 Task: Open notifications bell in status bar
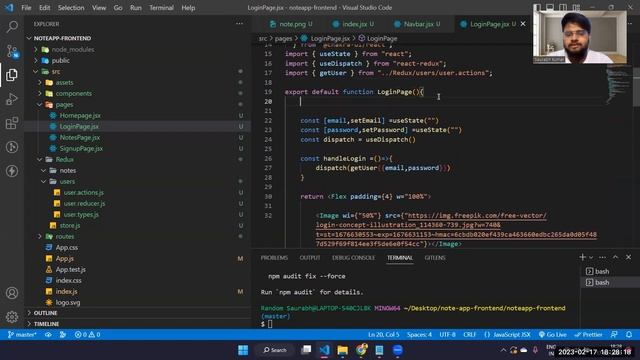[x=629, y=335]
